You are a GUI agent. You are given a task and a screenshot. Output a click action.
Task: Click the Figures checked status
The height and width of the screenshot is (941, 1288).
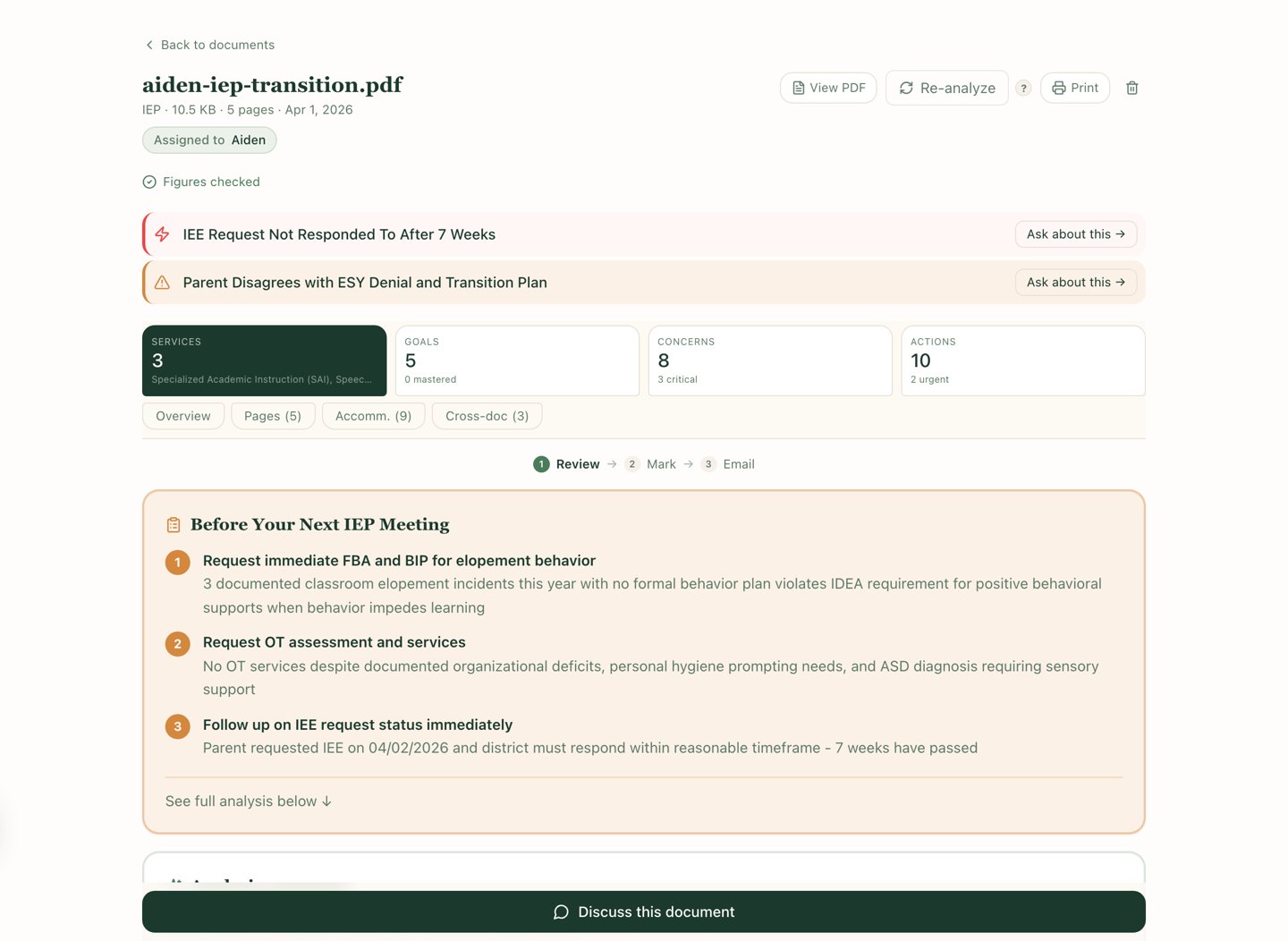201,182
